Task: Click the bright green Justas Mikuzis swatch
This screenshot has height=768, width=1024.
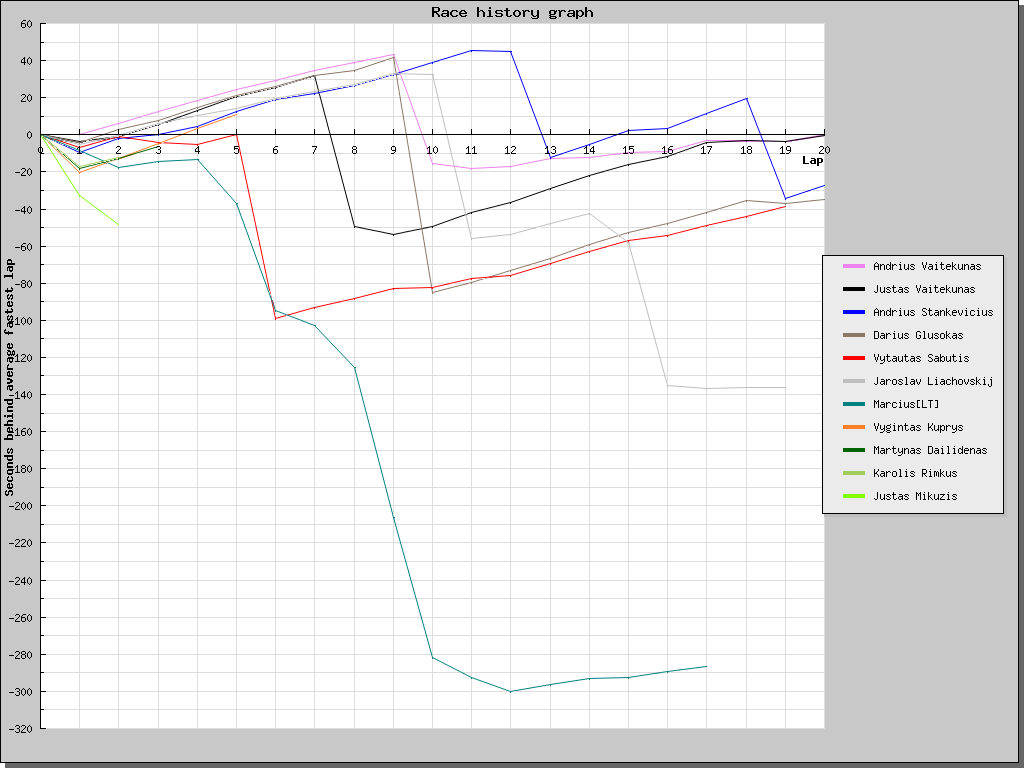Action: point(854,496)
